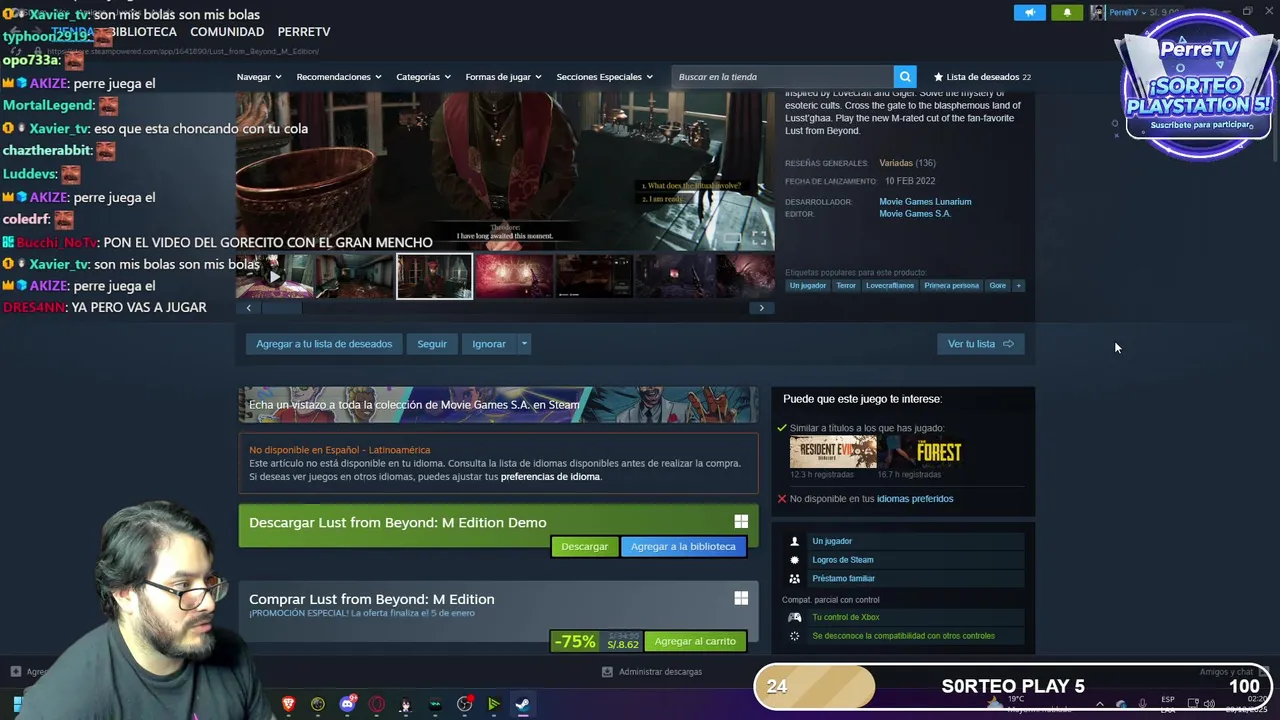Open Lista de deseados link
1280x720 pixels.
[982, 77]
